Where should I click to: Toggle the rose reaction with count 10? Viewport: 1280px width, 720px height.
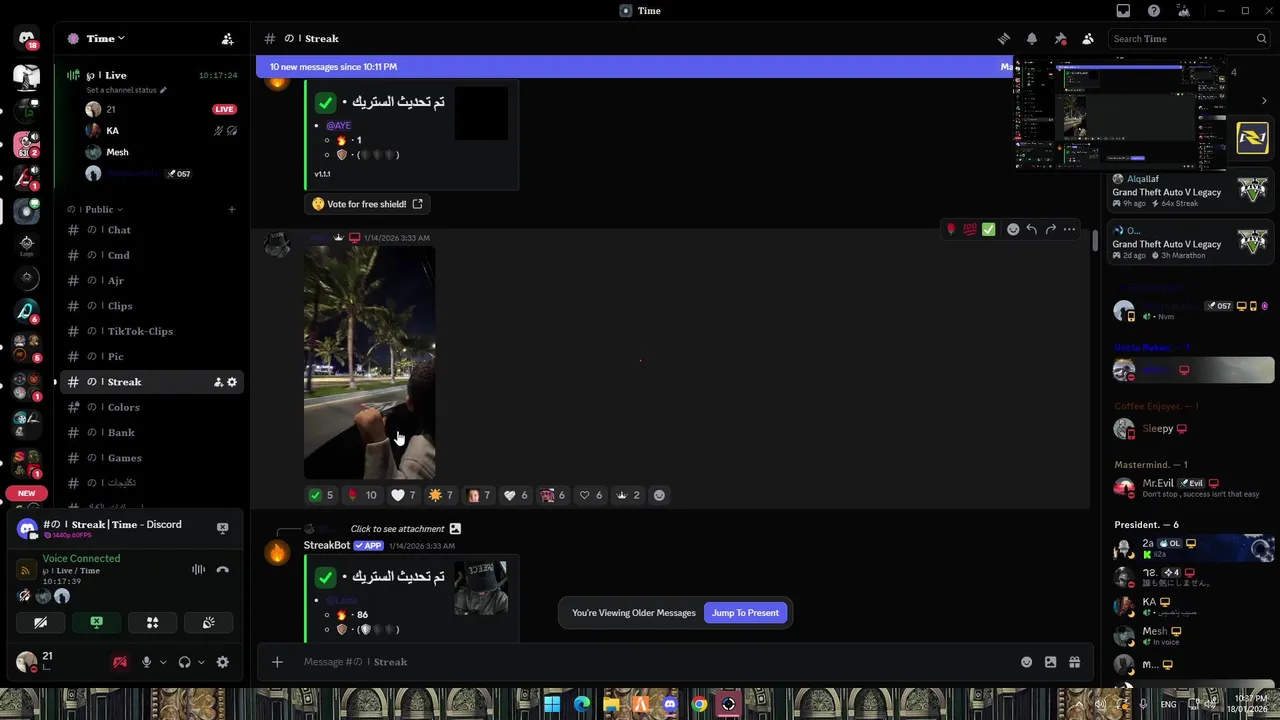click(x=362, y=495)
